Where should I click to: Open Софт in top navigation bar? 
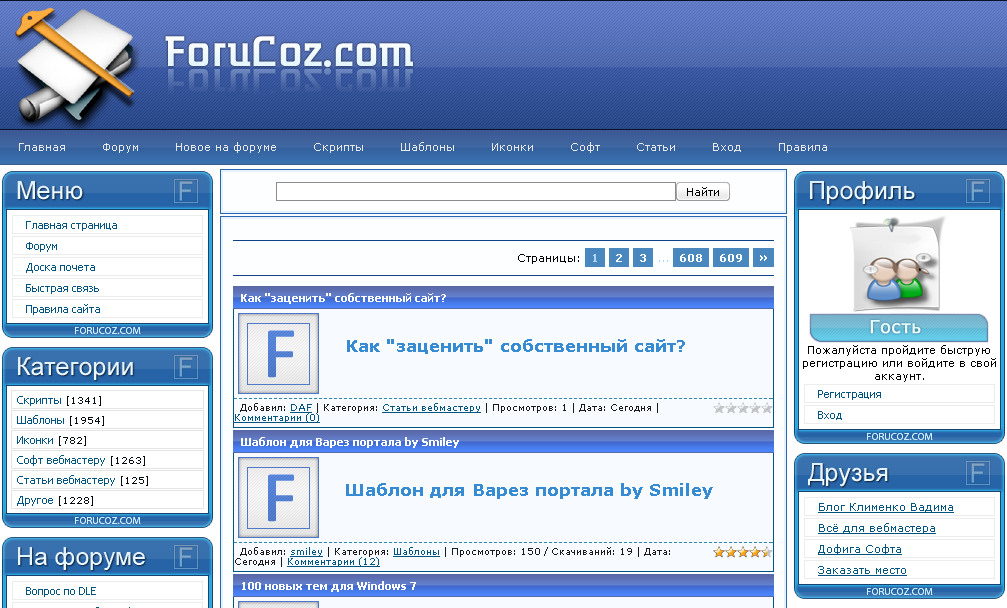(x=585, y=147)
